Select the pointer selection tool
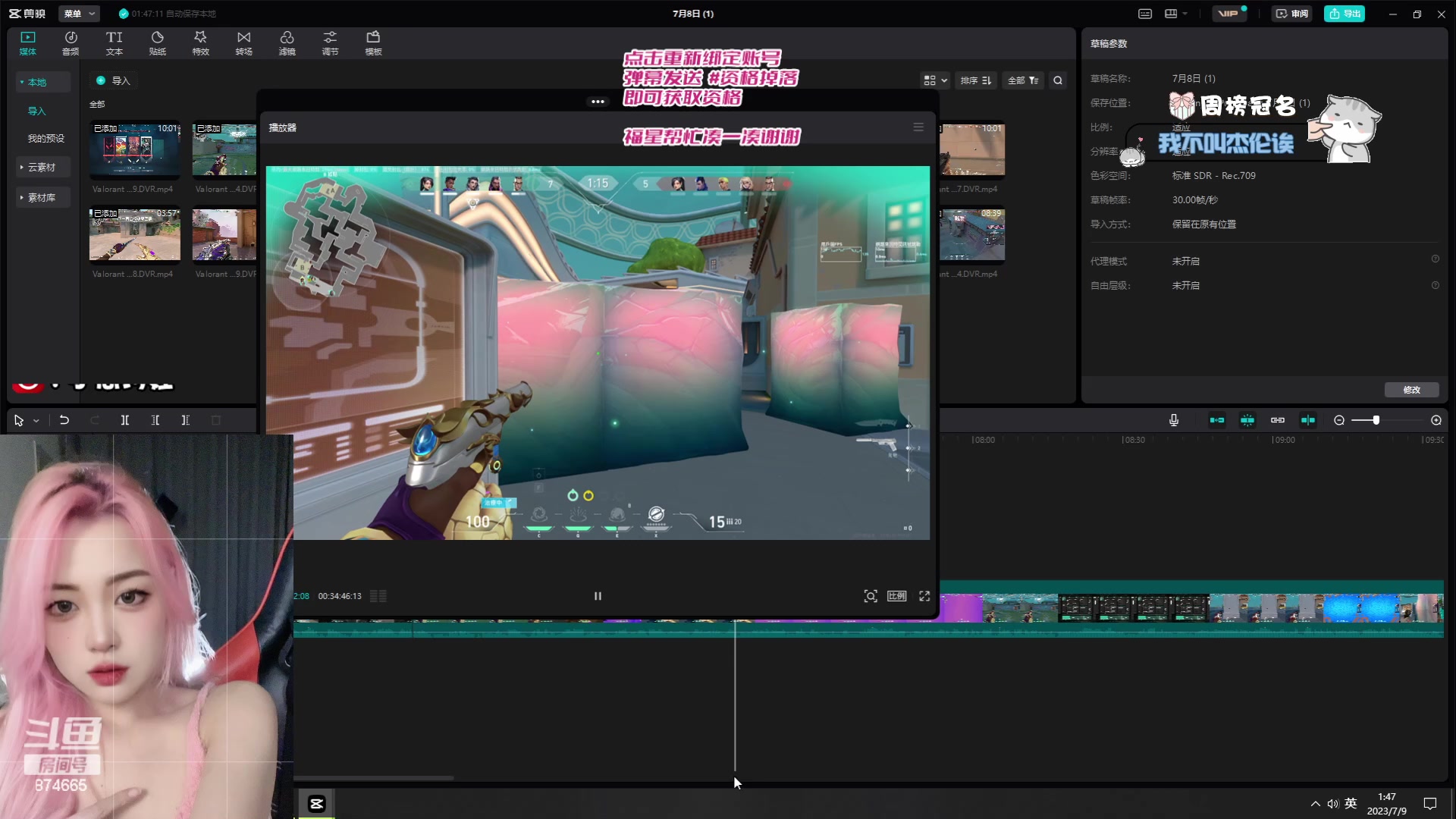1456x819 pixels. (x=19, y=420)
